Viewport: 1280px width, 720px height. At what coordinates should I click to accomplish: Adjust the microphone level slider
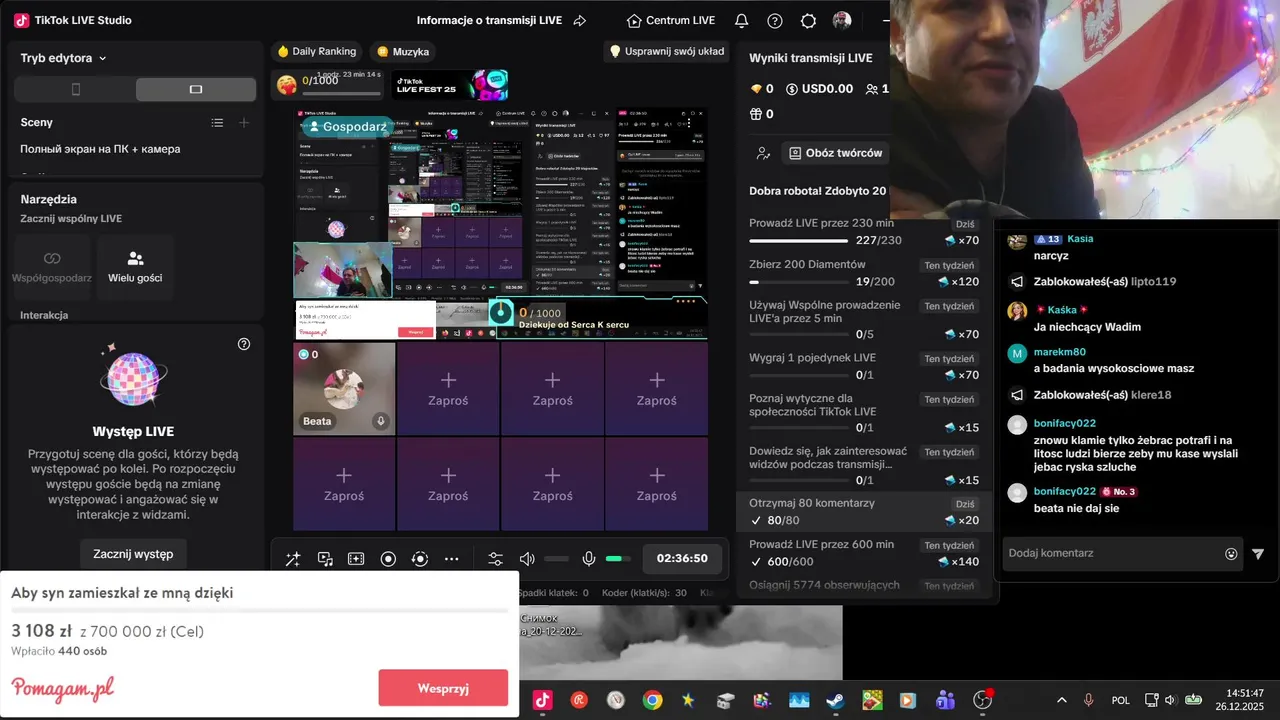[618, 559]
